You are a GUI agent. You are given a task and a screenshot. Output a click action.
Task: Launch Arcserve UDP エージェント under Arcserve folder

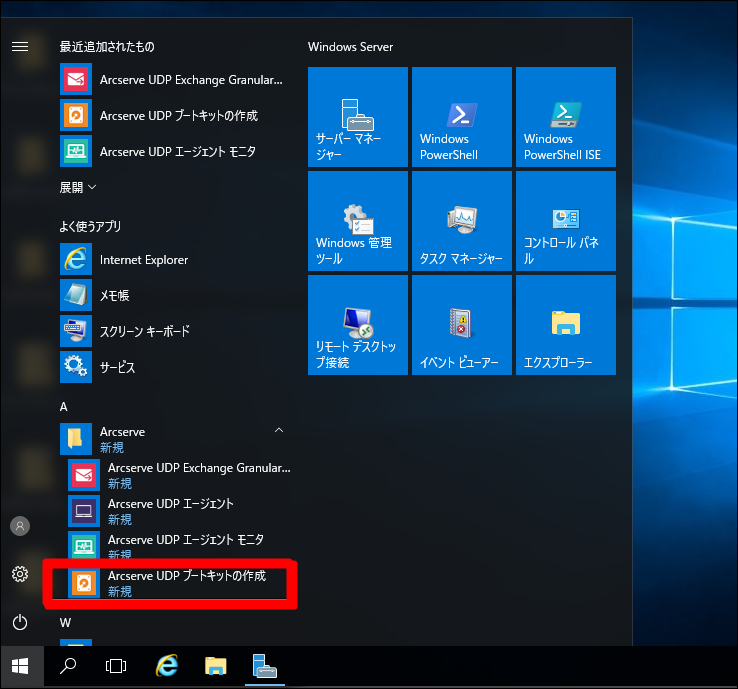[x=179, y=511]
